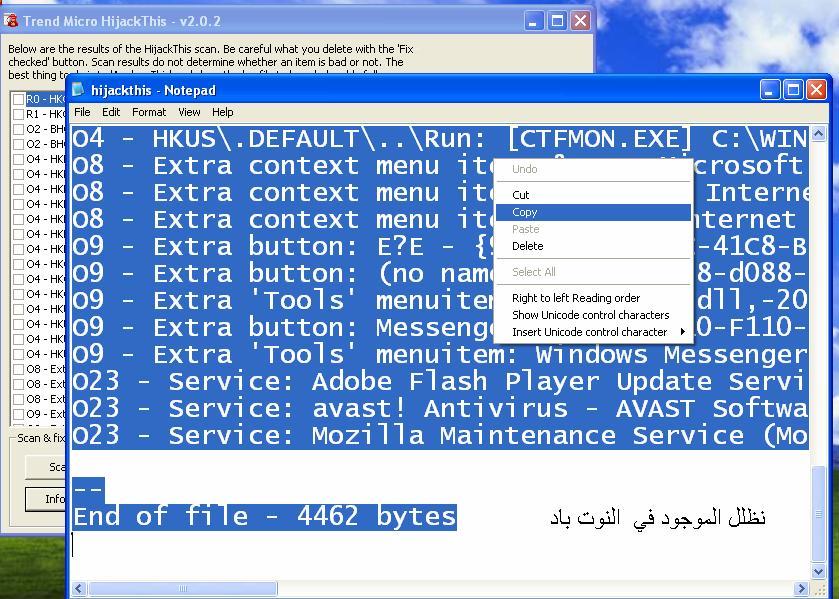Click Notepad vertical scrollbar up arrow
Screen dimensions: 839x599
818,134
